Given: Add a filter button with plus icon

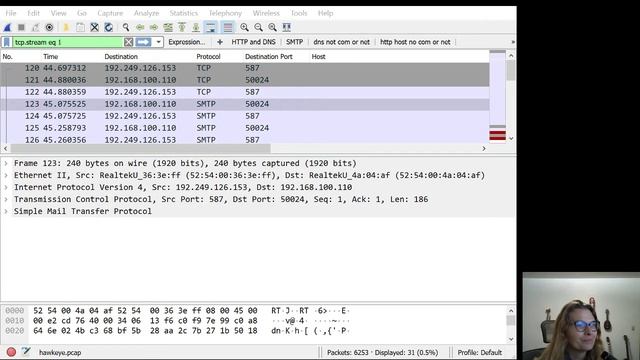Looking at the screenshot, I should click(x=220, y=42).
